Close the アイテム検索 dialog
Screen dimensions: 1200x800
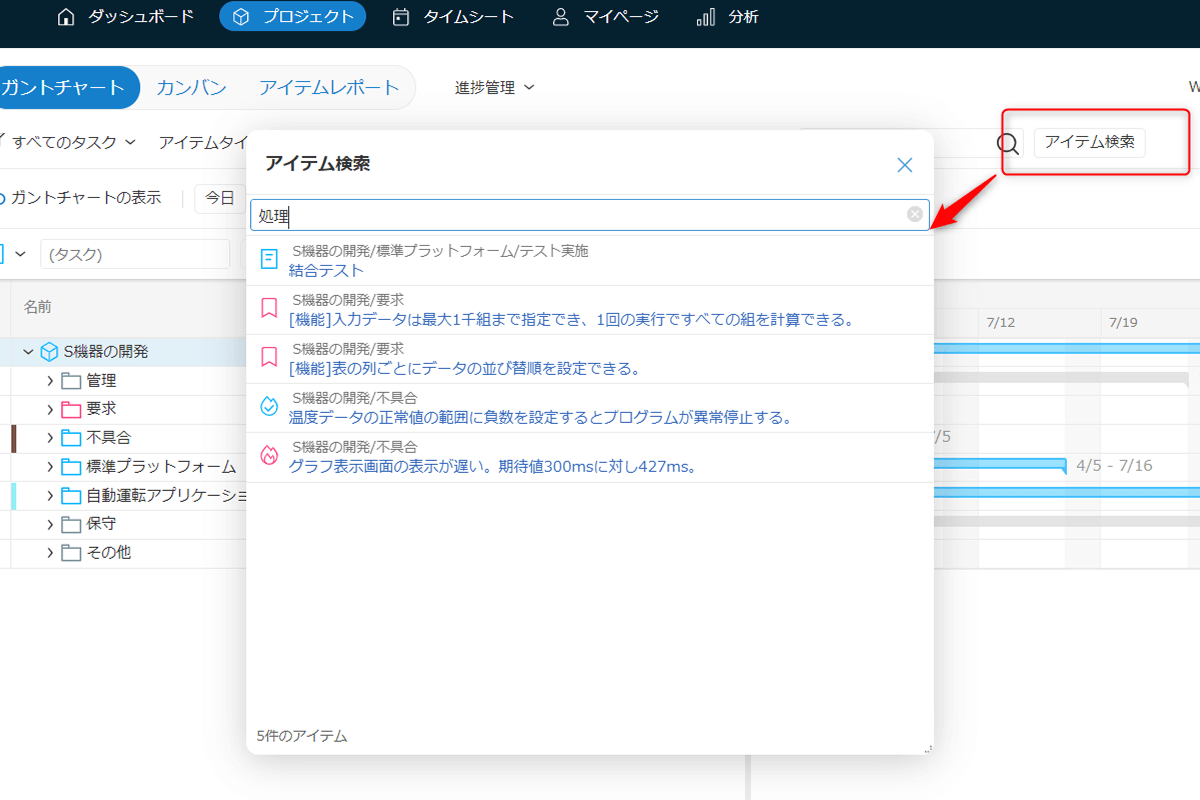coord(904,165)
